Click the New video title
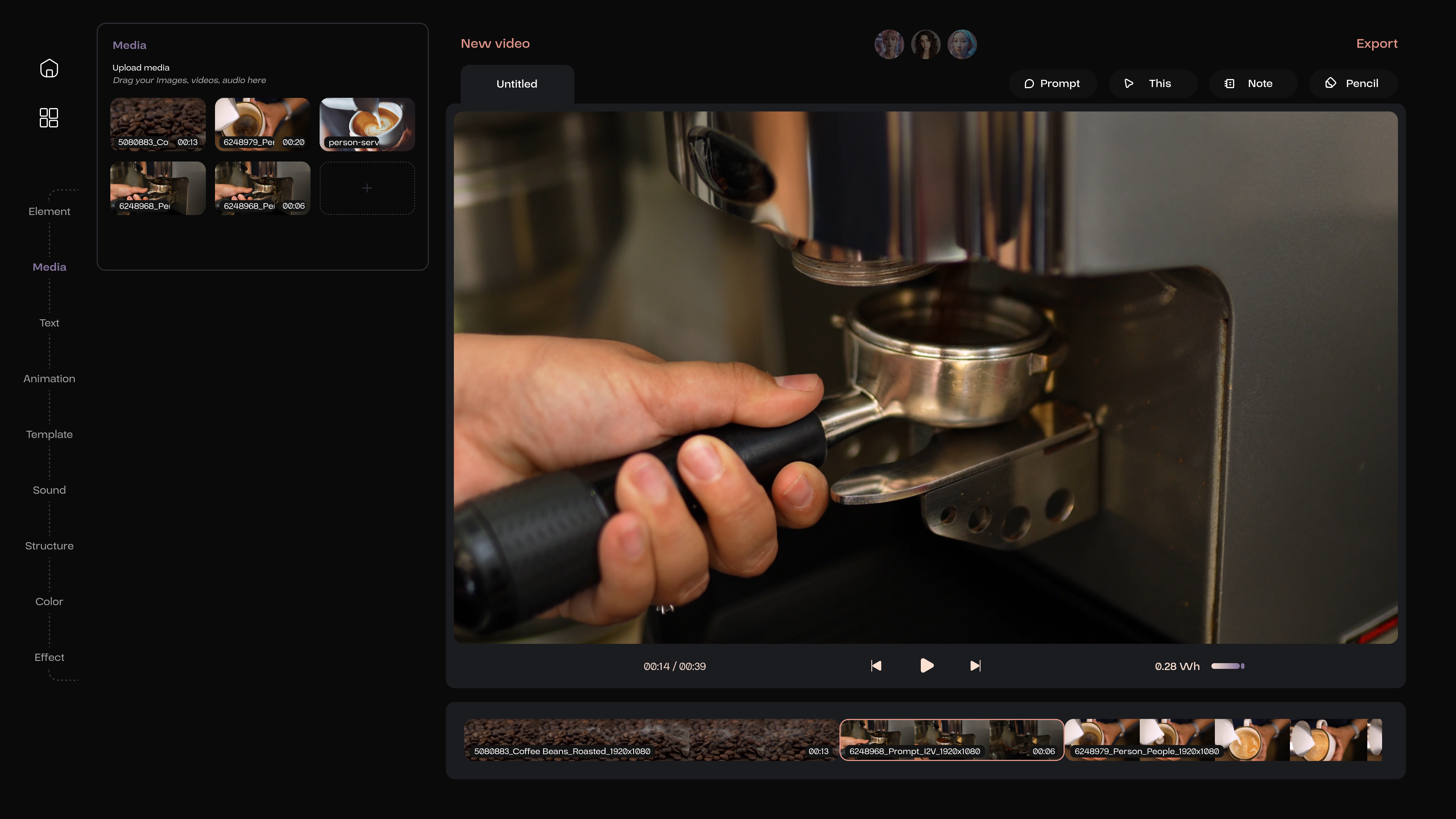 495,44
